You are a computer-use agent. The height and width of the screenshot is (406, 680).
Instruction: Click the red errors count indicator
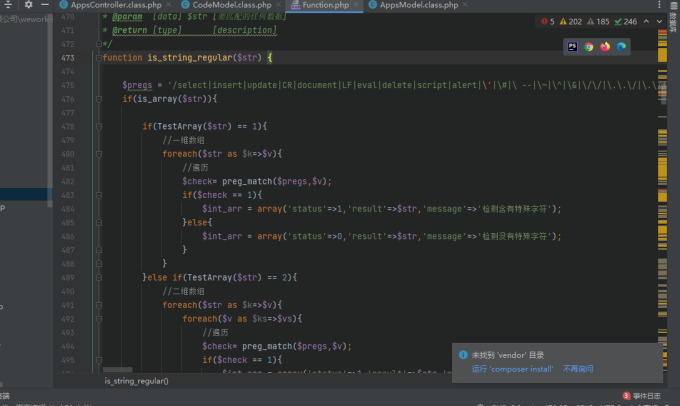pos(548,22)
